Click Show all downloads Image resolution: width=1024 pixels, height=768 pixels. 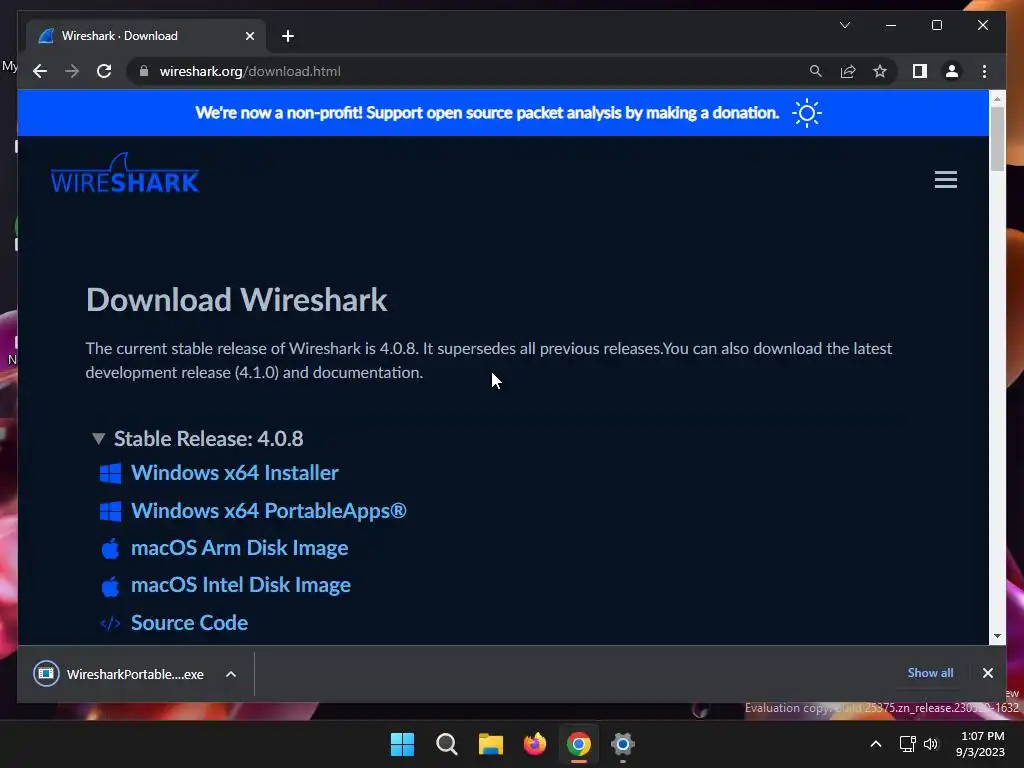coord(930,673)
